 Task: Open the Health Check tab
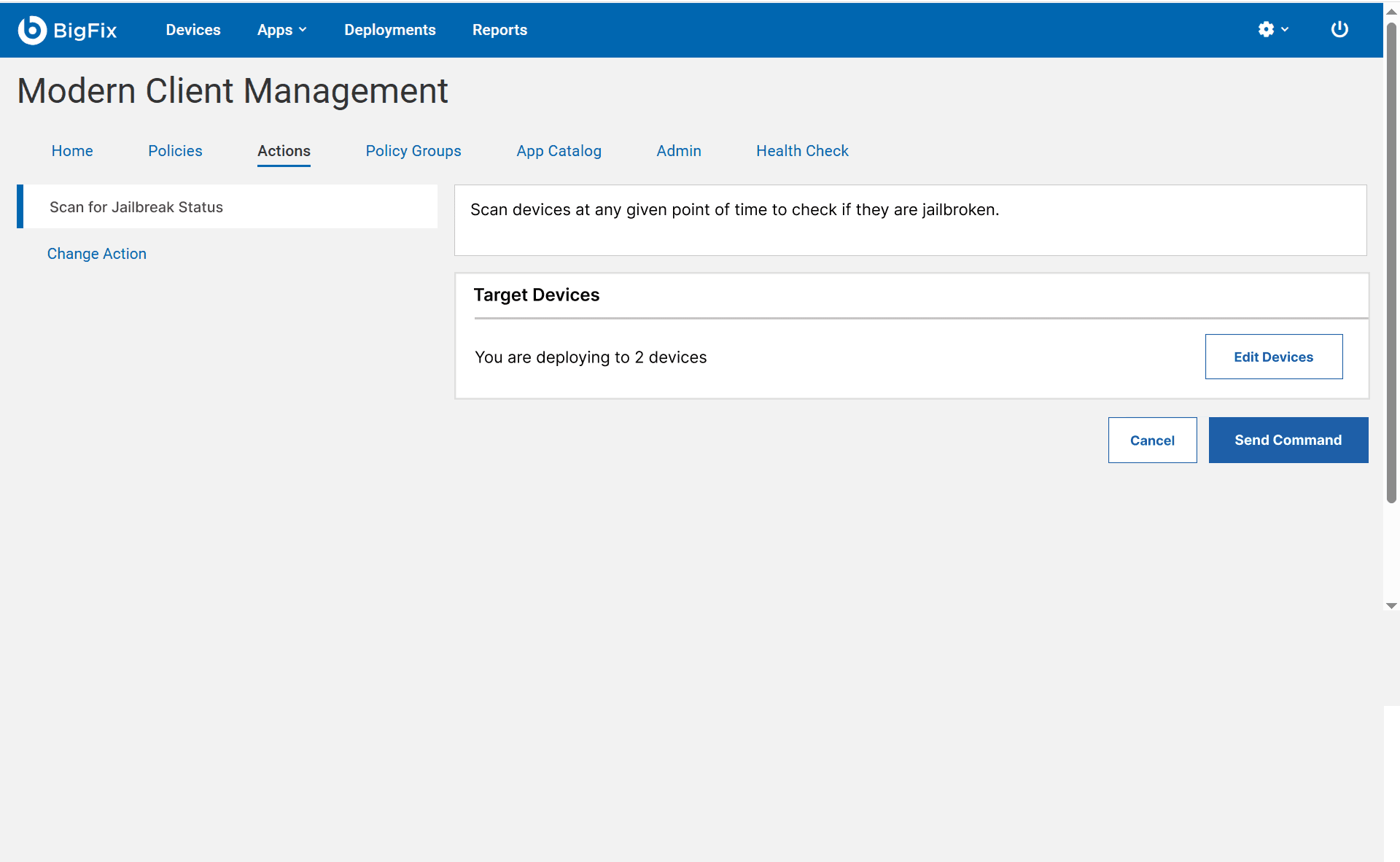point(802,151)
